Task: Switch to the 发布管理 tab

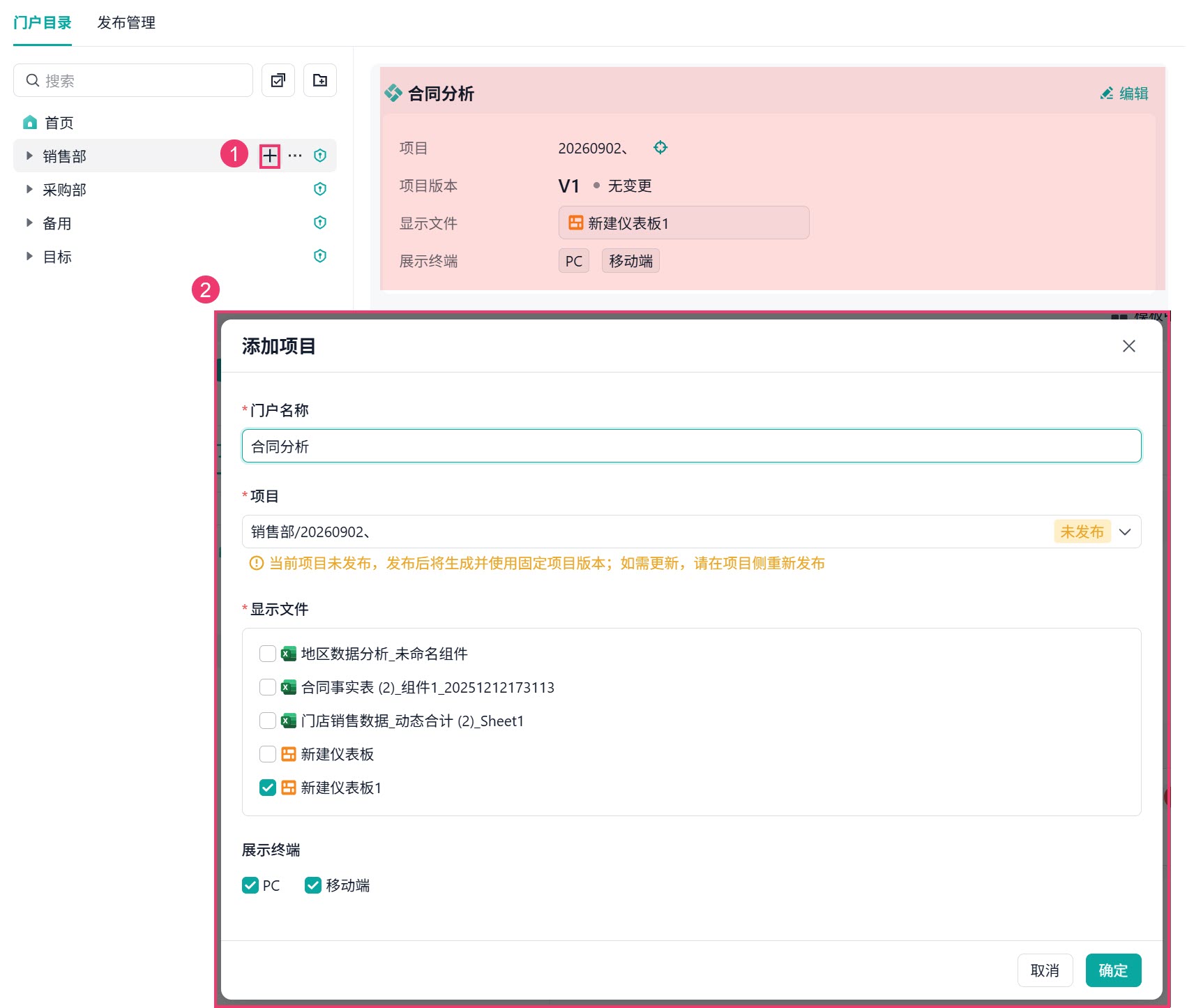Action: (x=126, y=22)
